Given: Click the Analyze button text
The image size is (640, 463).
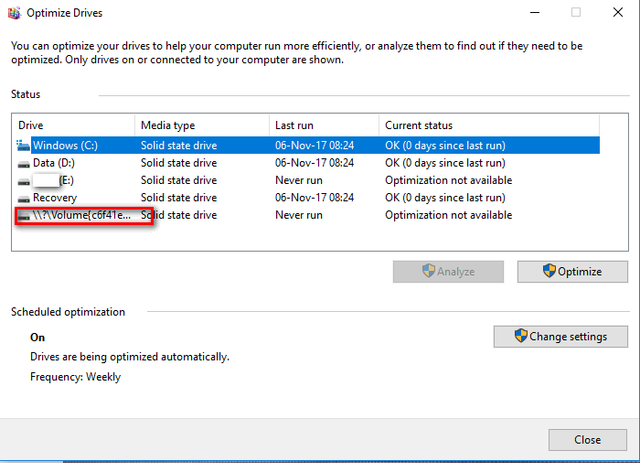Looking at the screenshot, I should click(x=456, y=272).
